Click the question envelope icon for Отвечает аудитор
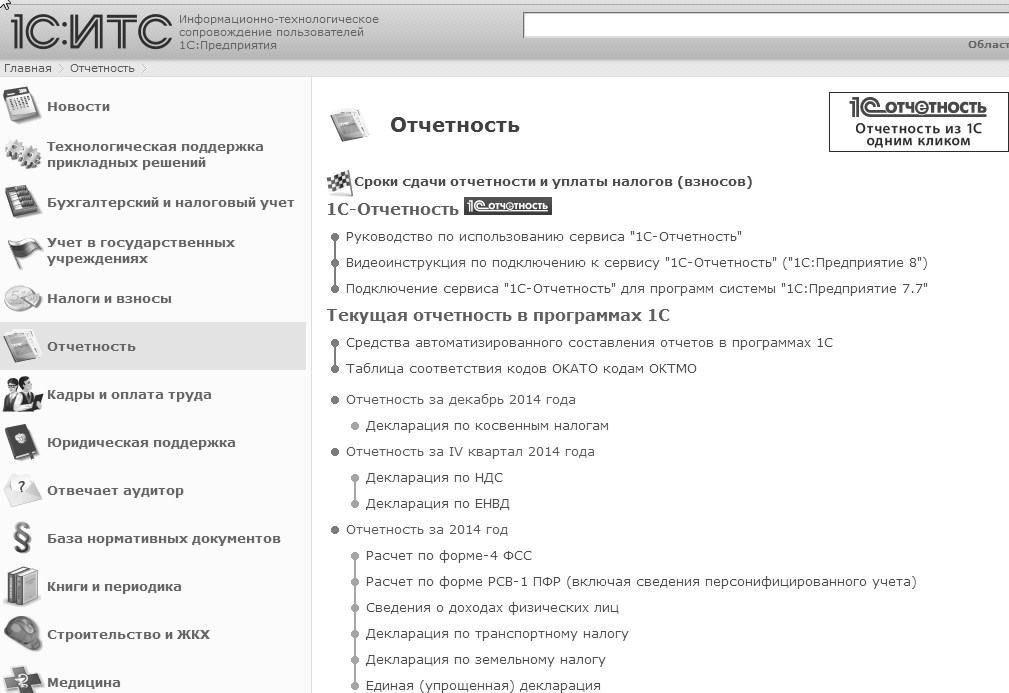The image size is (1009, 693). (23, 490)
